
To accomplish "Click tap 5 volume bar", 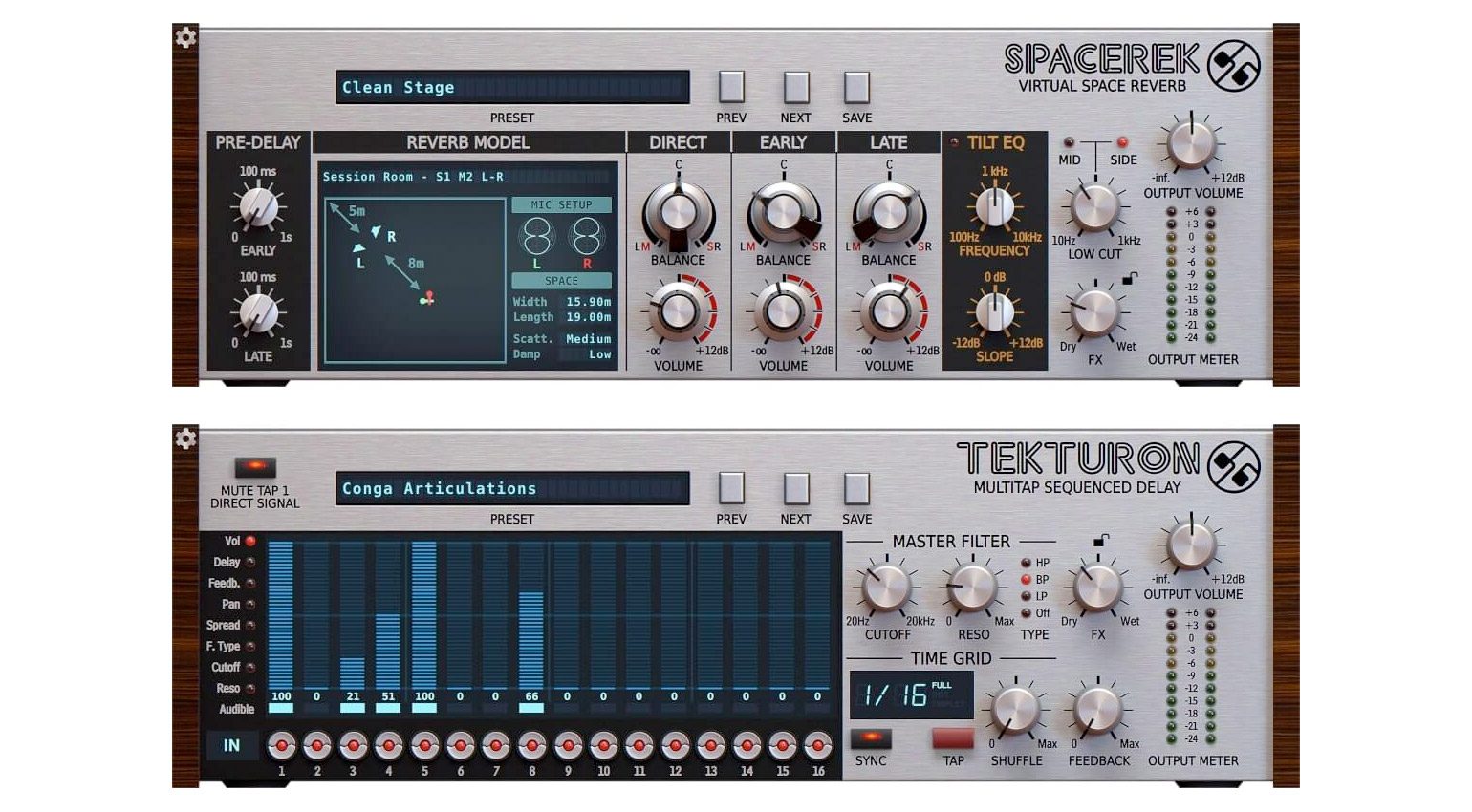I will (424, 614).
